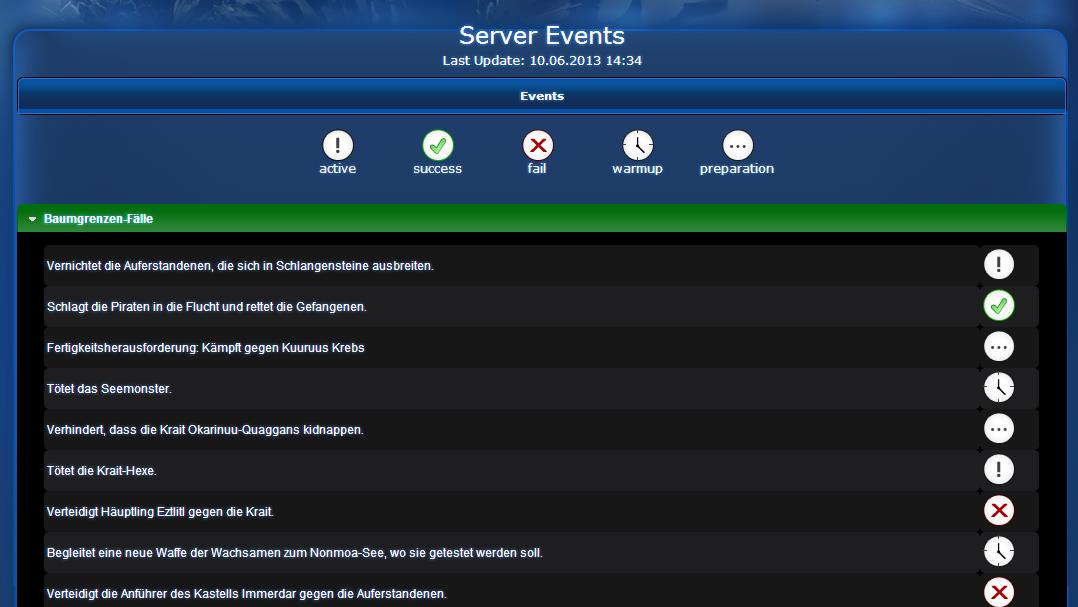Select 'Verteidigt die Anführer des Kastells' event
This screenshot has height=607, width=1078.
pyautogui.click(x=246, y=594)
